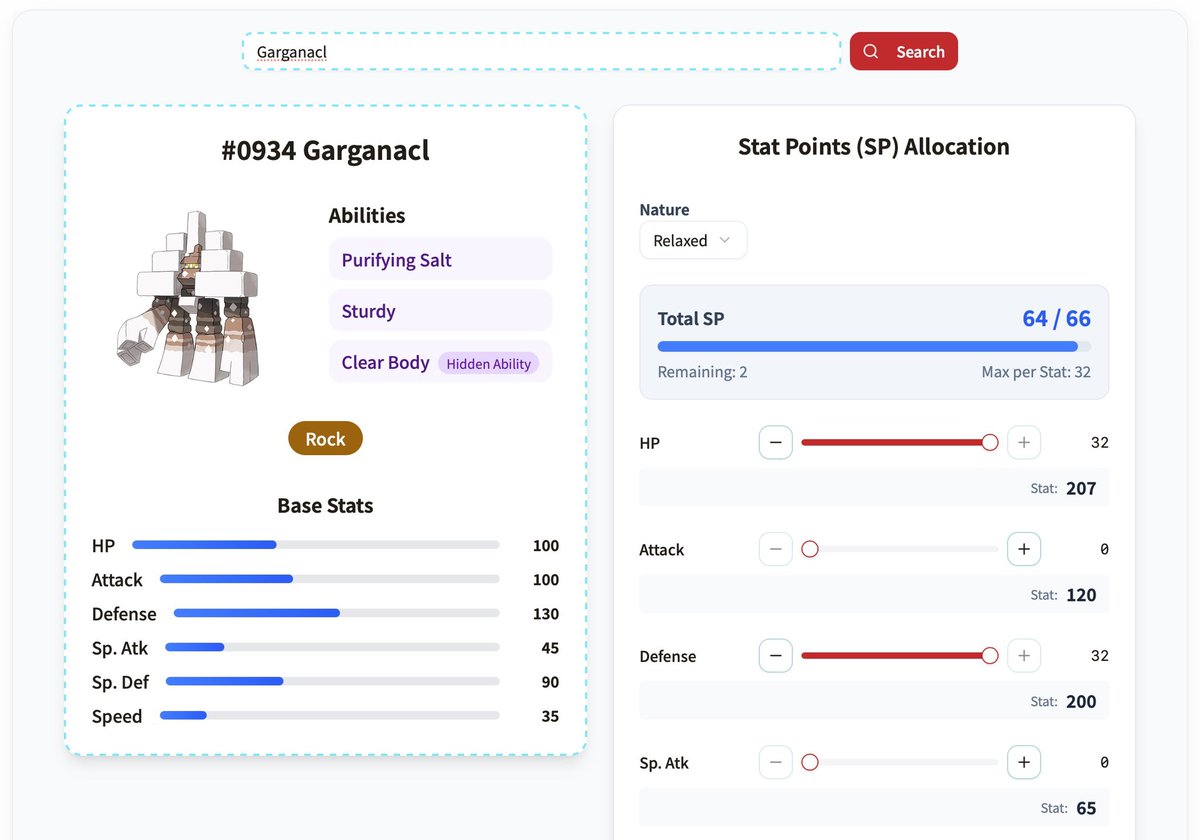
Task: Click the base Speed value 35
Action: pyautogui.click(x=549, y=716)
